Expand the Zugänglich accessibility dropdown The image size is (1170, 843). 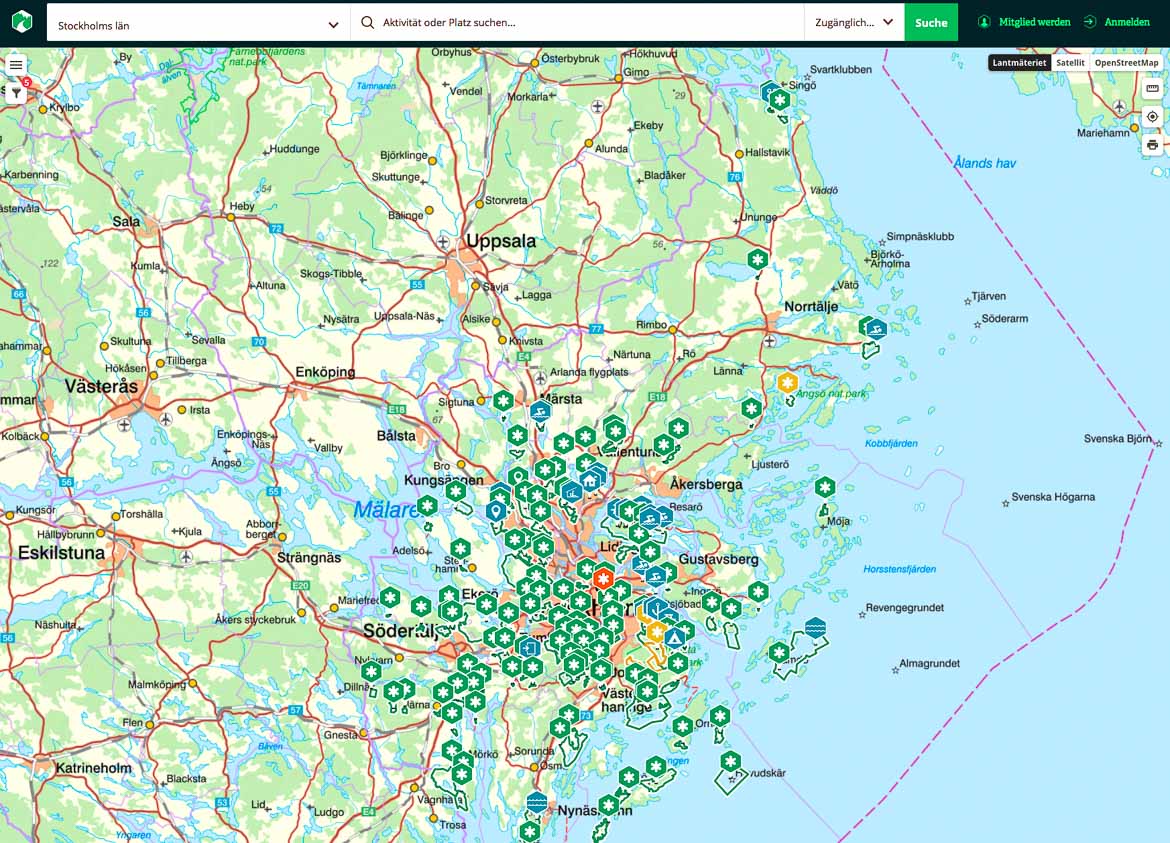click(x=851, y=21)
